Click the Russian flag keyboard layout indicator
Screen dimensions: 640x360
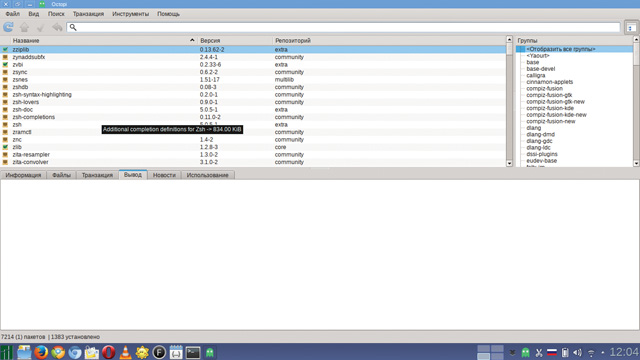point(552,352)
